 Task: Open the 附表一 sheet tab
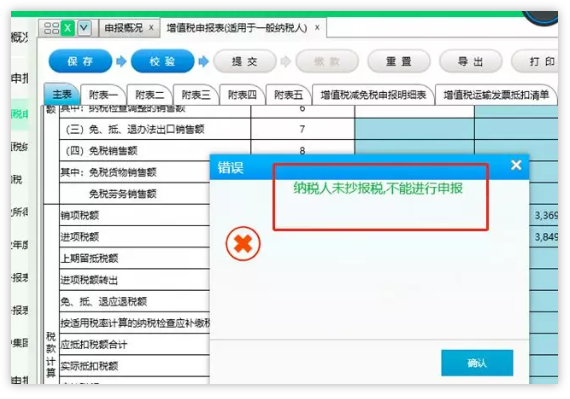tap(103, 95)
